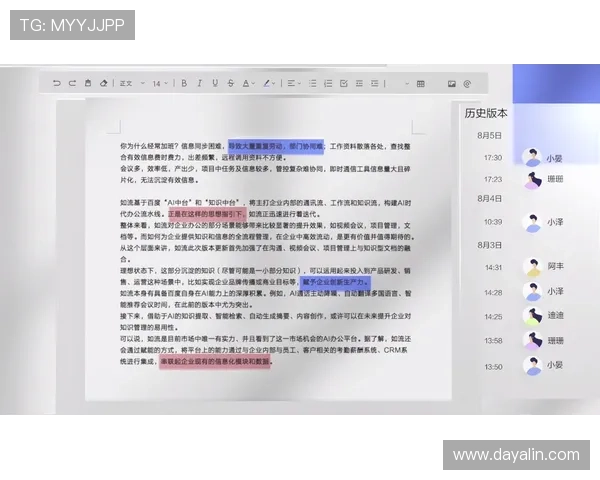Click the pink highlighted text 正是在这样的思想指引下
This screenshot has height=480, width=600.
tap(206, 214)
